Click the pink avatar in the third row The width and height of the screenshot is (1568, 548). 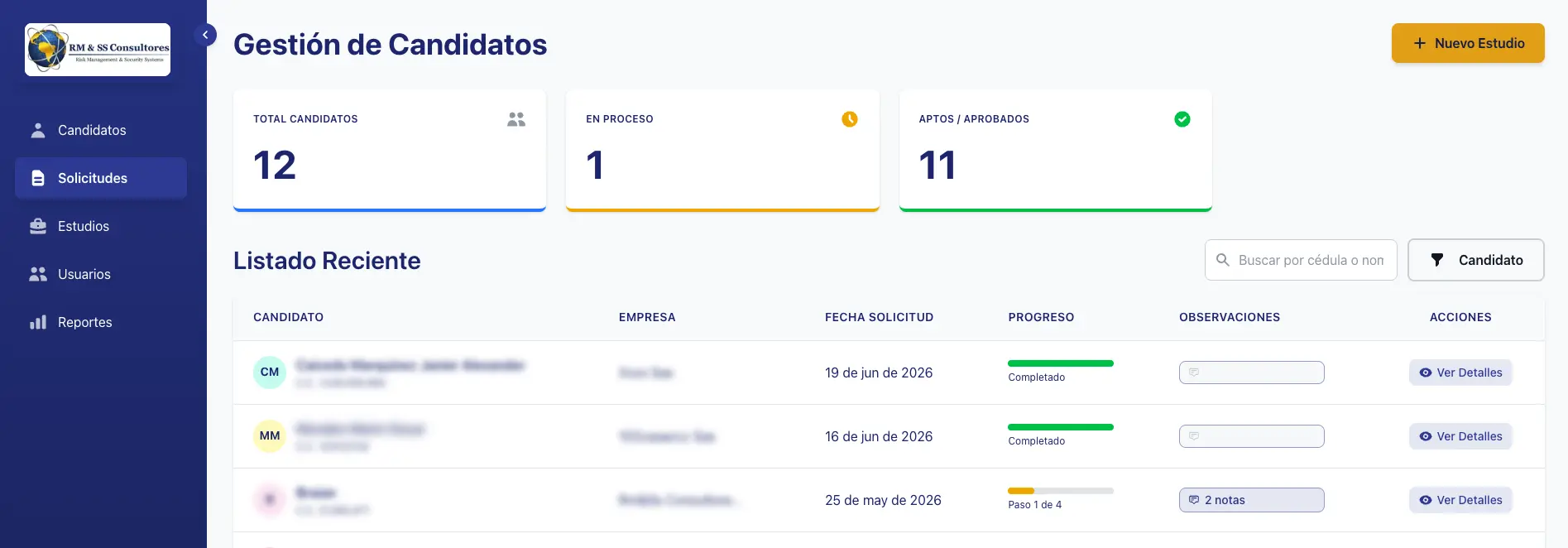[270, 500]
